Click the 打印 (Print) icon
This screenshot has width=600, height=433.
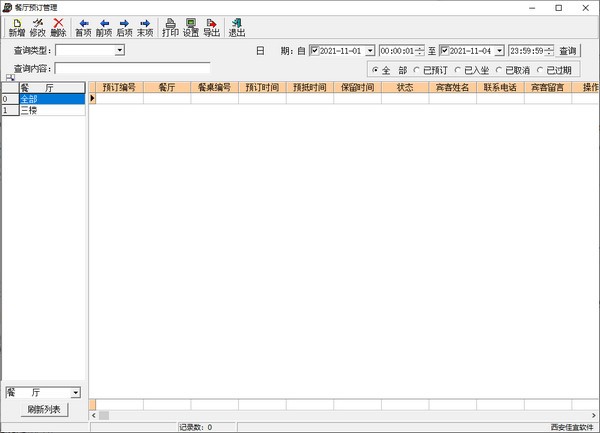[170, 27]
